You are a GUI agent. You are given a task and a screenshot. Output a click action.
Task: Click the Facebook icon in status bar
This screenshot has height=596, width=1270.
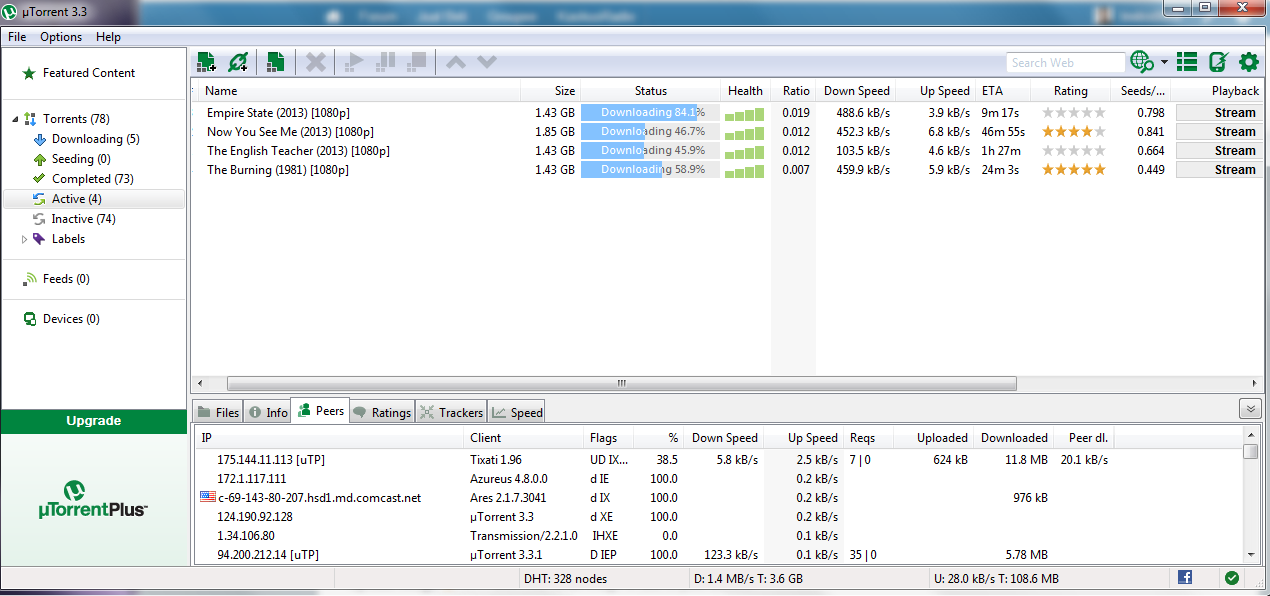coord(1185,577)
